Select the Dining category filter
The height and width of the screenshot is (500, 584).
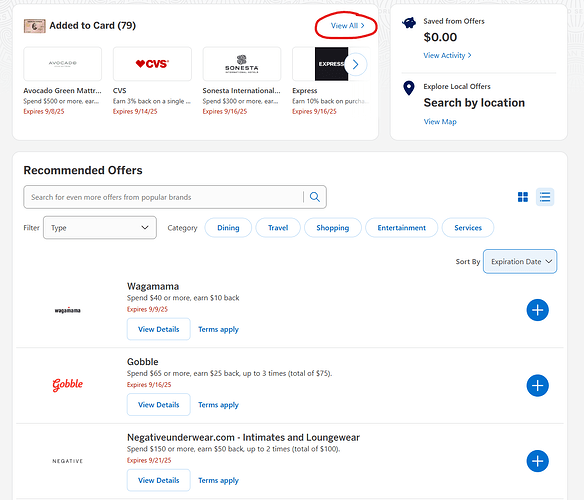(x=228, y=228)
